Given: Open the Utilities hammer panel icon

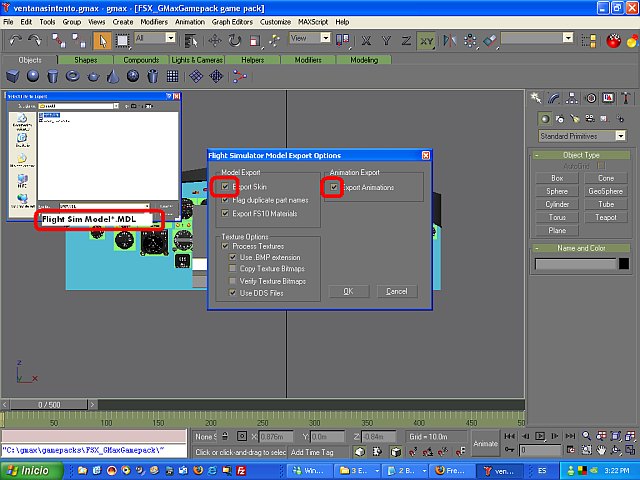Looking at the screenshot, I should coord(626,98).
